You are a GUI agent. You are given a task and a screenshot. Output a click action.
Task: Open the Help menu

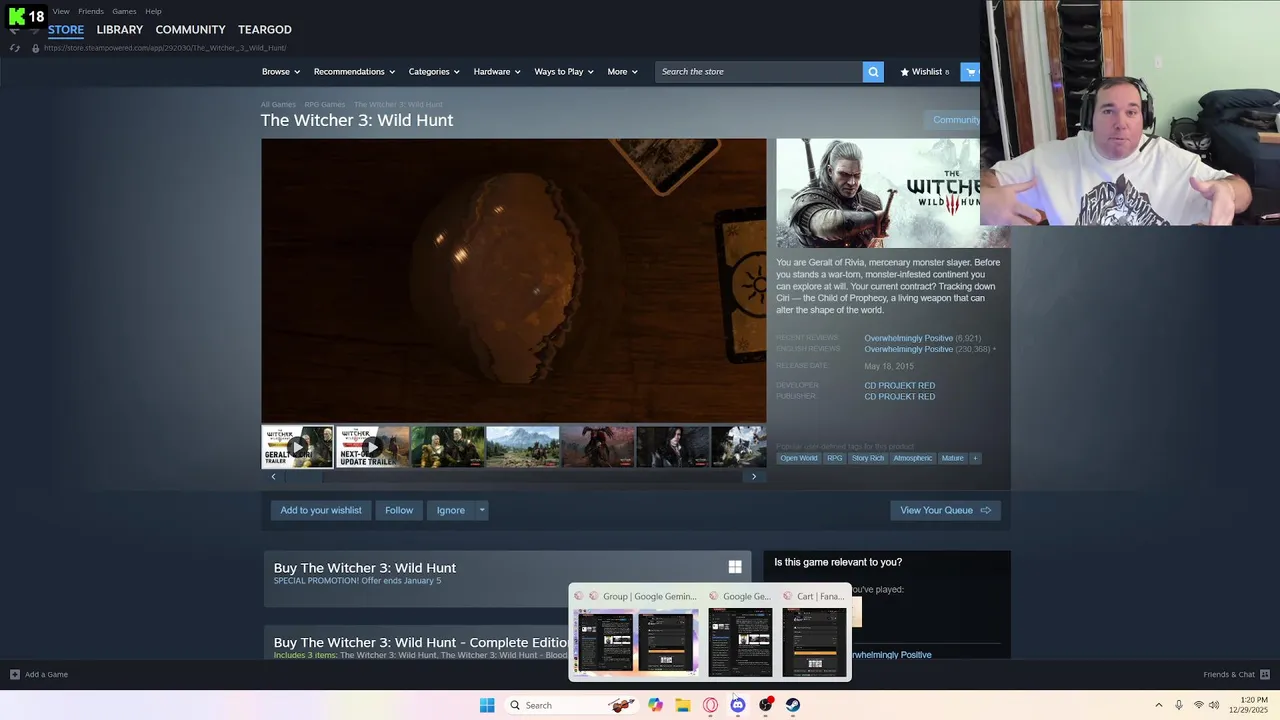153,11
